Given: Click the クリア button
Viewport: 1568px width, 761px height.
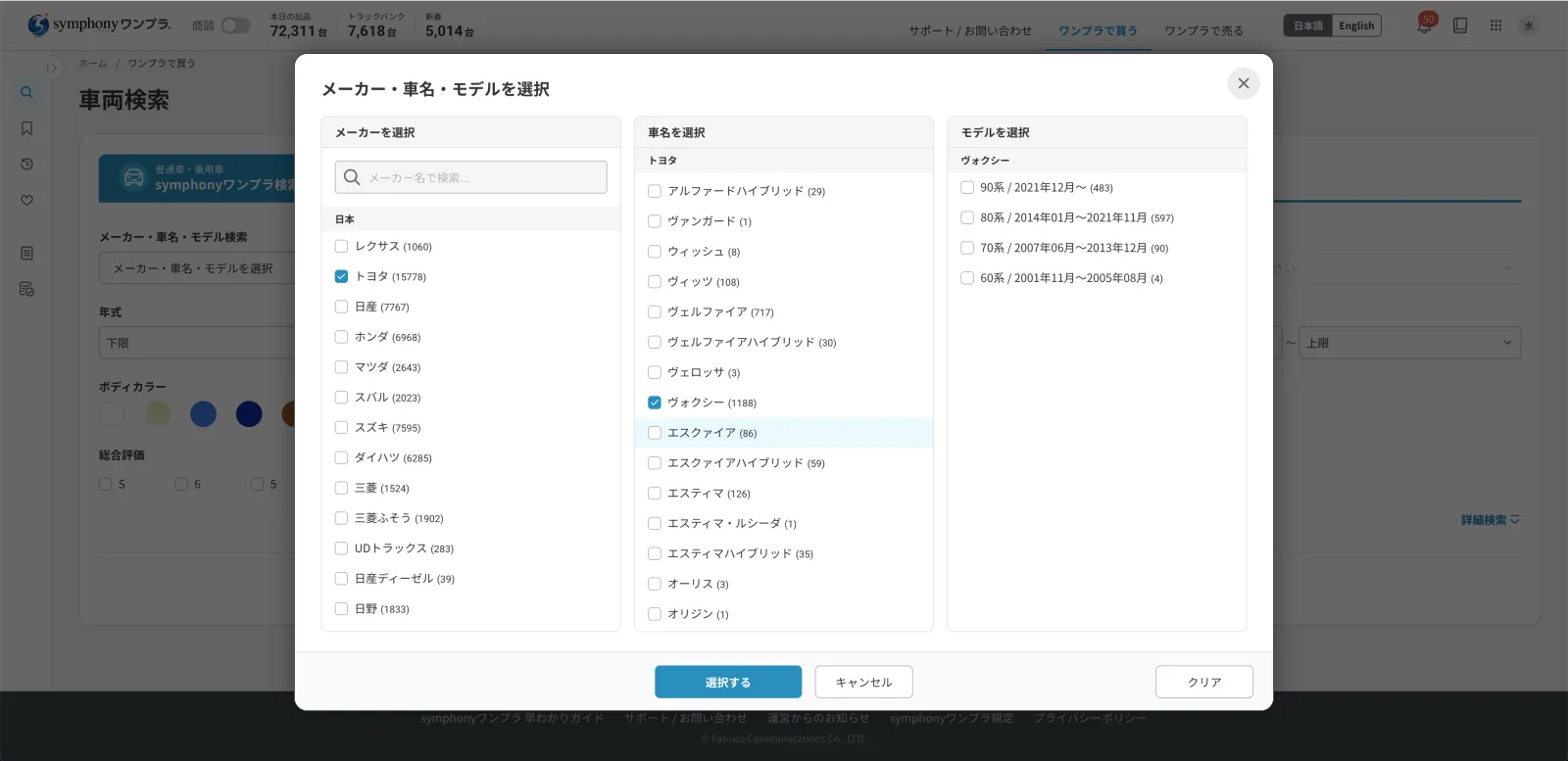Looking at the screenshot, I should (x=1204, y=682).
